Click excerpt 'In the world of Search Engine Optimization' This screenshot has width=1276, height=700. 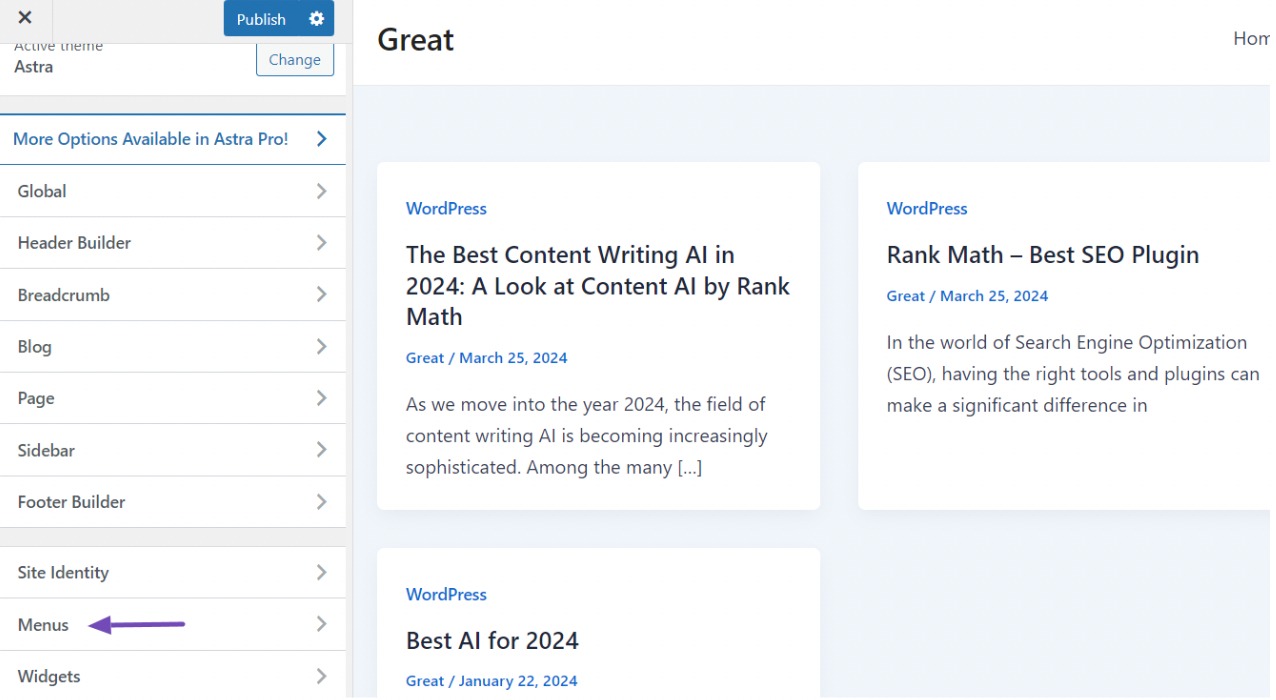click(1067, 343)
